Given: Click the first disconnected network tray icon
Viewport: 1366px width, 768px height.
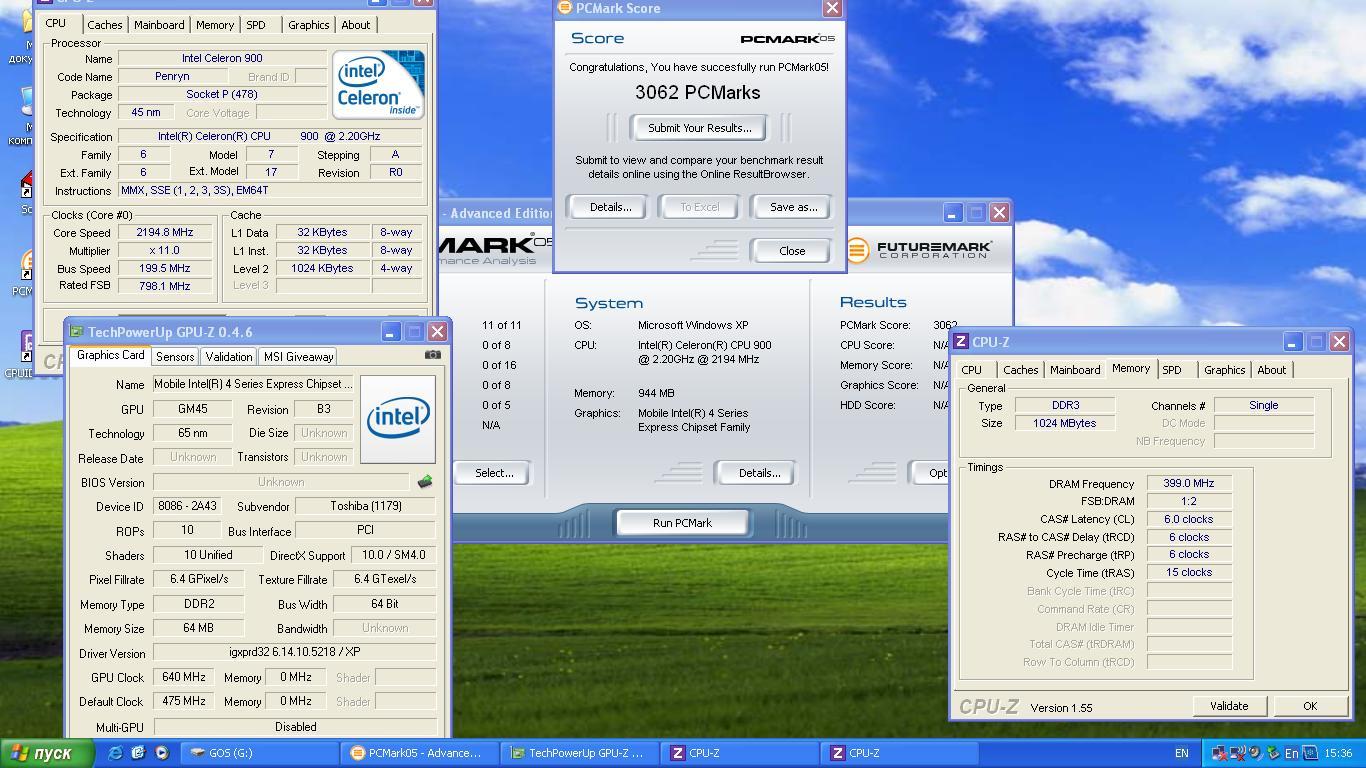Looking at the screenshot, I should 1219,753.
